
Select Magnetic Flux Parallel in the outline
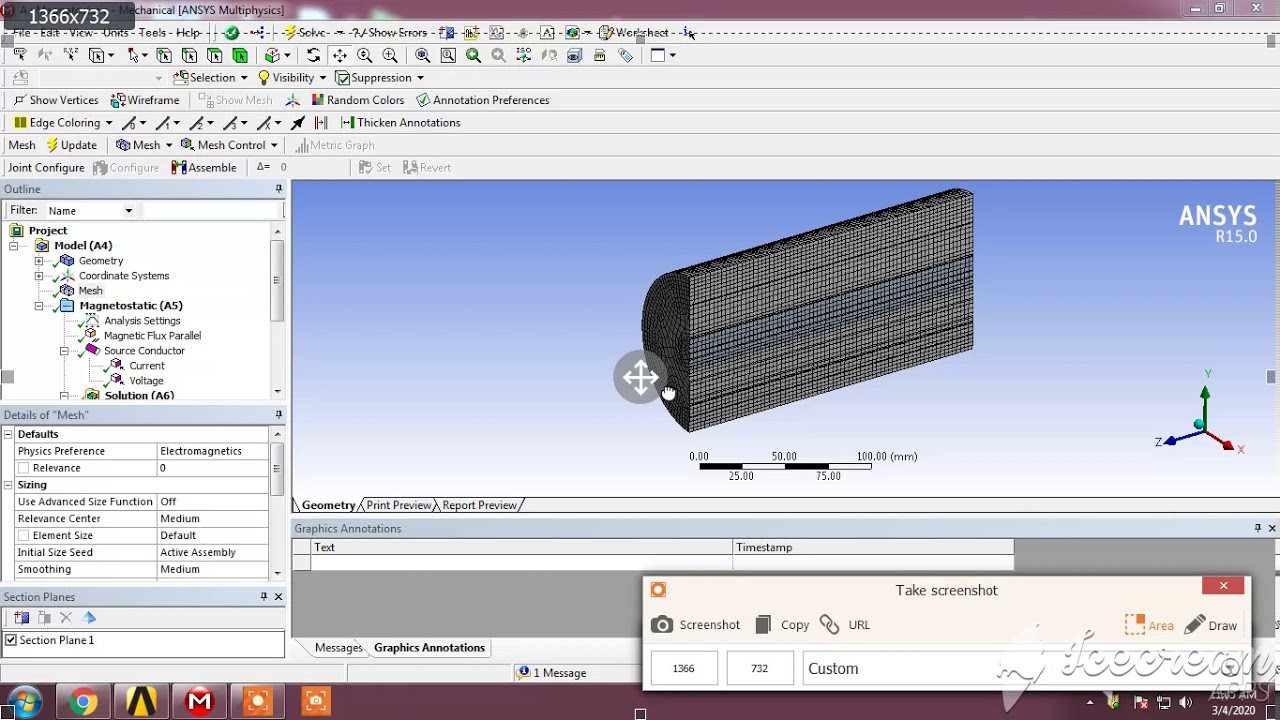152,336
